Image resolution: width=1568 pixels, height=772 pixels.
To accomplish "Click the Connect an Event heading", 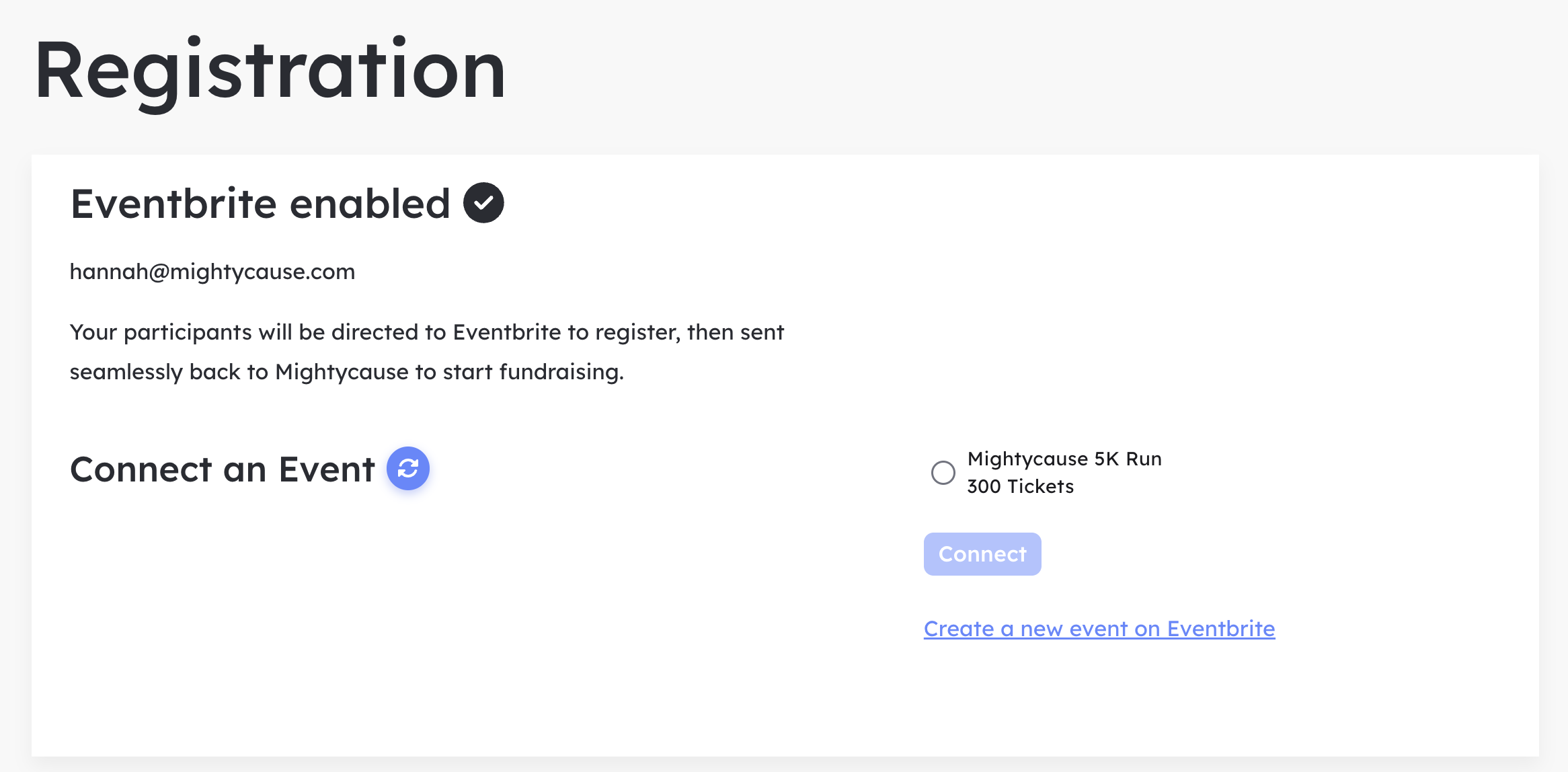I will coord(223,469).
